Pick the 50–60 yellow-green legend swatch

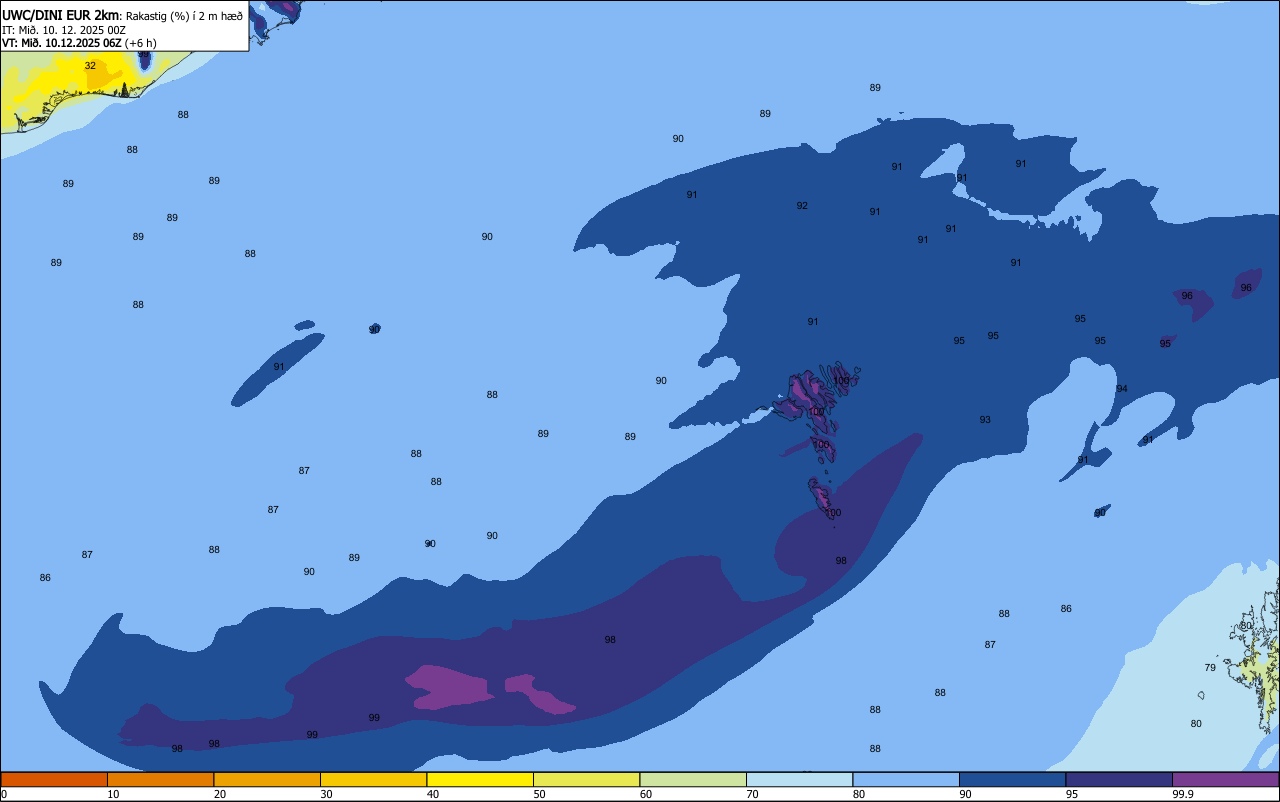(x=586, y=779)
